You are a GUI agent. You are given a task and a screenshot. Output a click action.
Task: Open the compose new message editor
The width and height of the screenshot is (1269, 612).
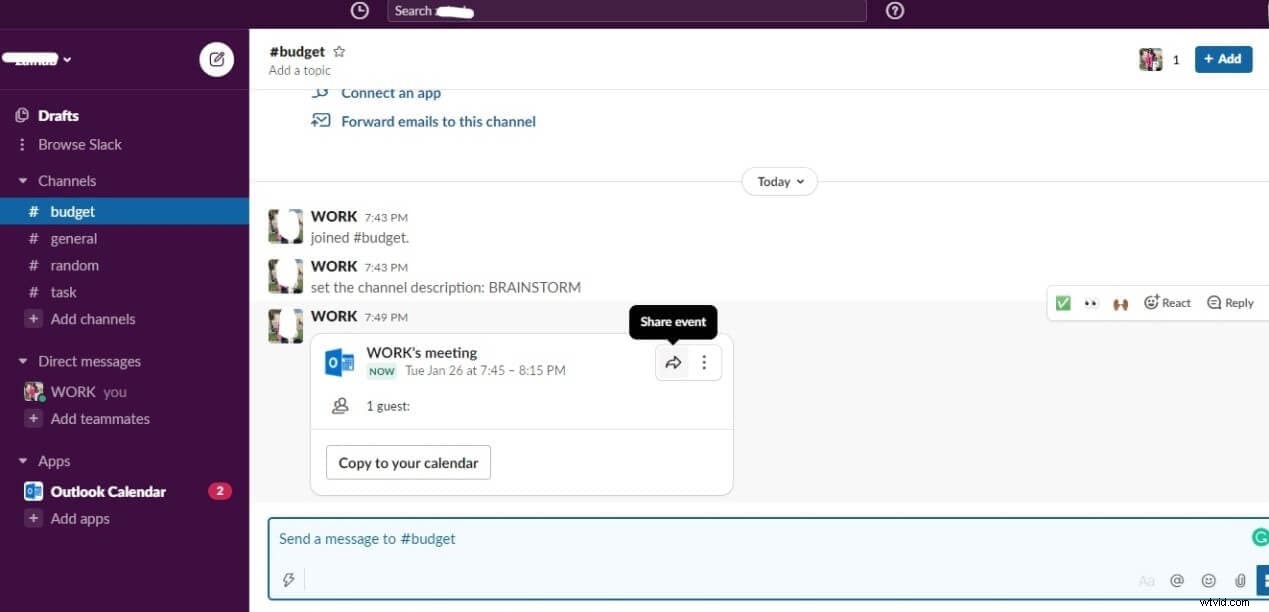point(216,59)
